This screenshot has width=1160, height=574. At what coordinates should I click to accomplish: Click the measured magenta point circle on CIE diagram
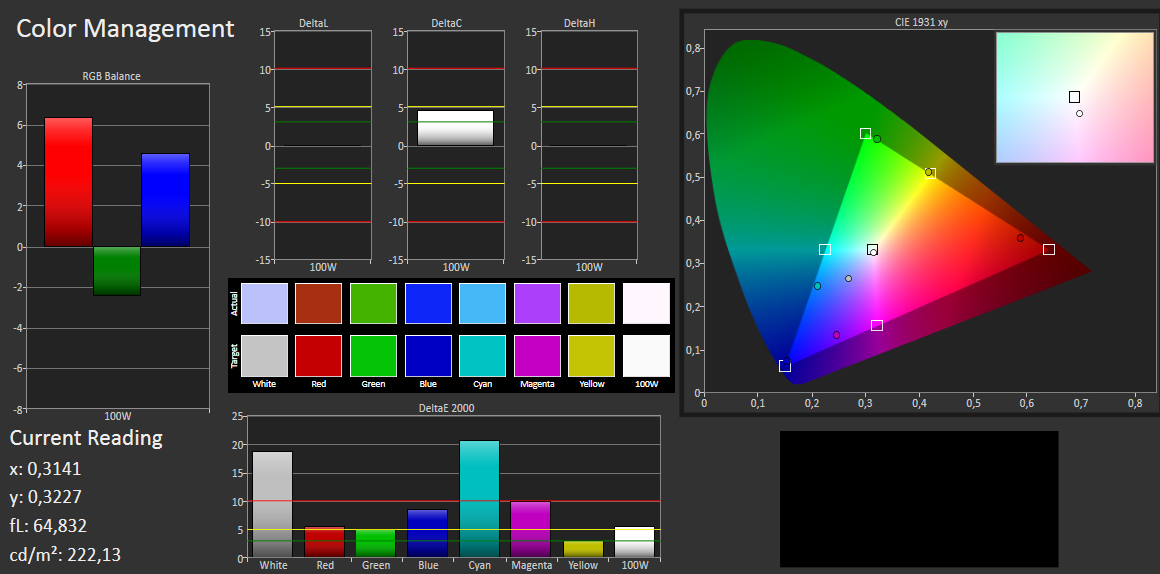point(837,335)
